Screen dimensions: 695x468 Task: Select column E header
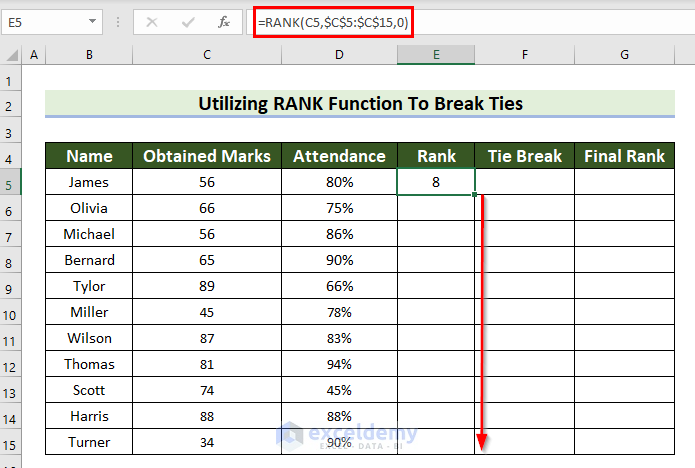point(436,55)
